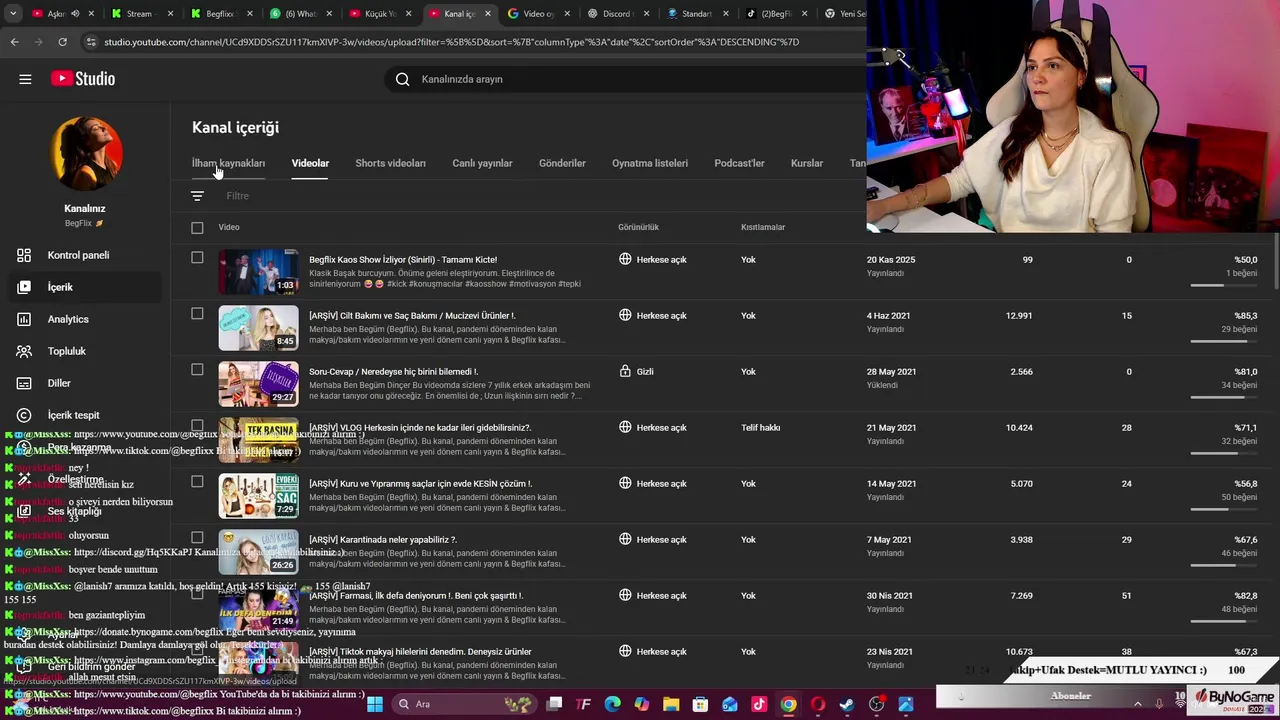Click the YouTube Studio logo

tap(84, 79)
